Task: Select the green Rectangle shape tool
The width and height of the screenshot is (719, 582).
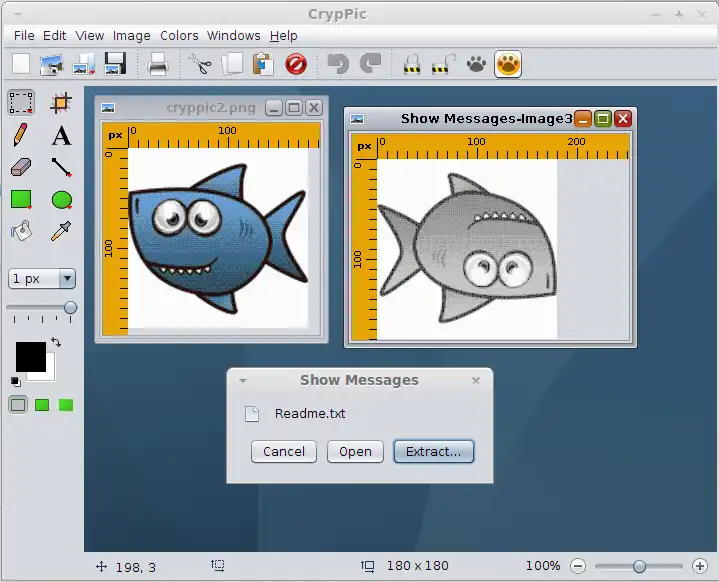Action: pyautogui.click(x=21, y=200)
